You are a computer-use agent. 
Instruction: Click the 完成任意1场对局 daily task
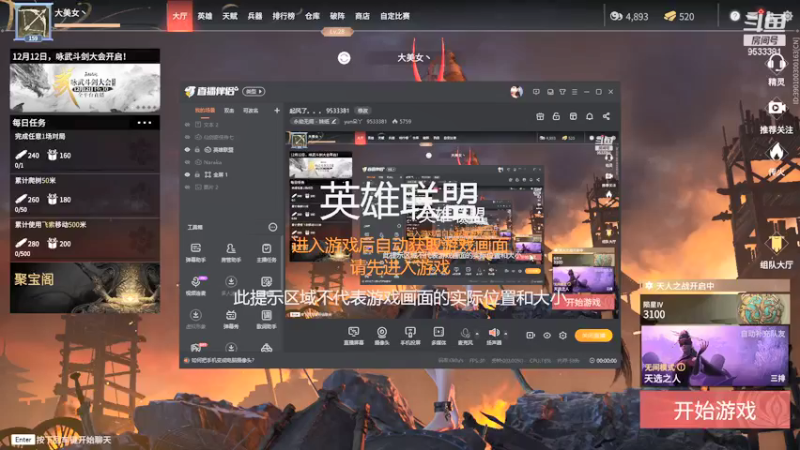click(x=85, y=151)
